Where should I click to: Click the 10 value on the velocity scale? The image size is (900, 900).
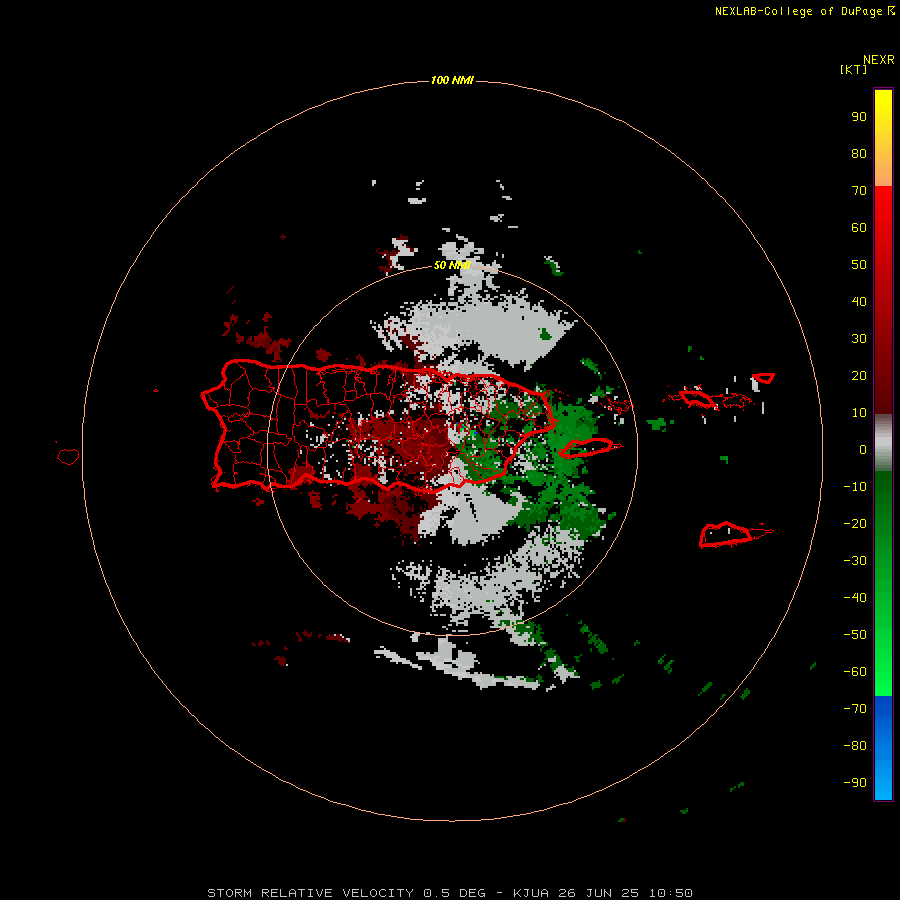pyautogui.click(x=859, y=413)
